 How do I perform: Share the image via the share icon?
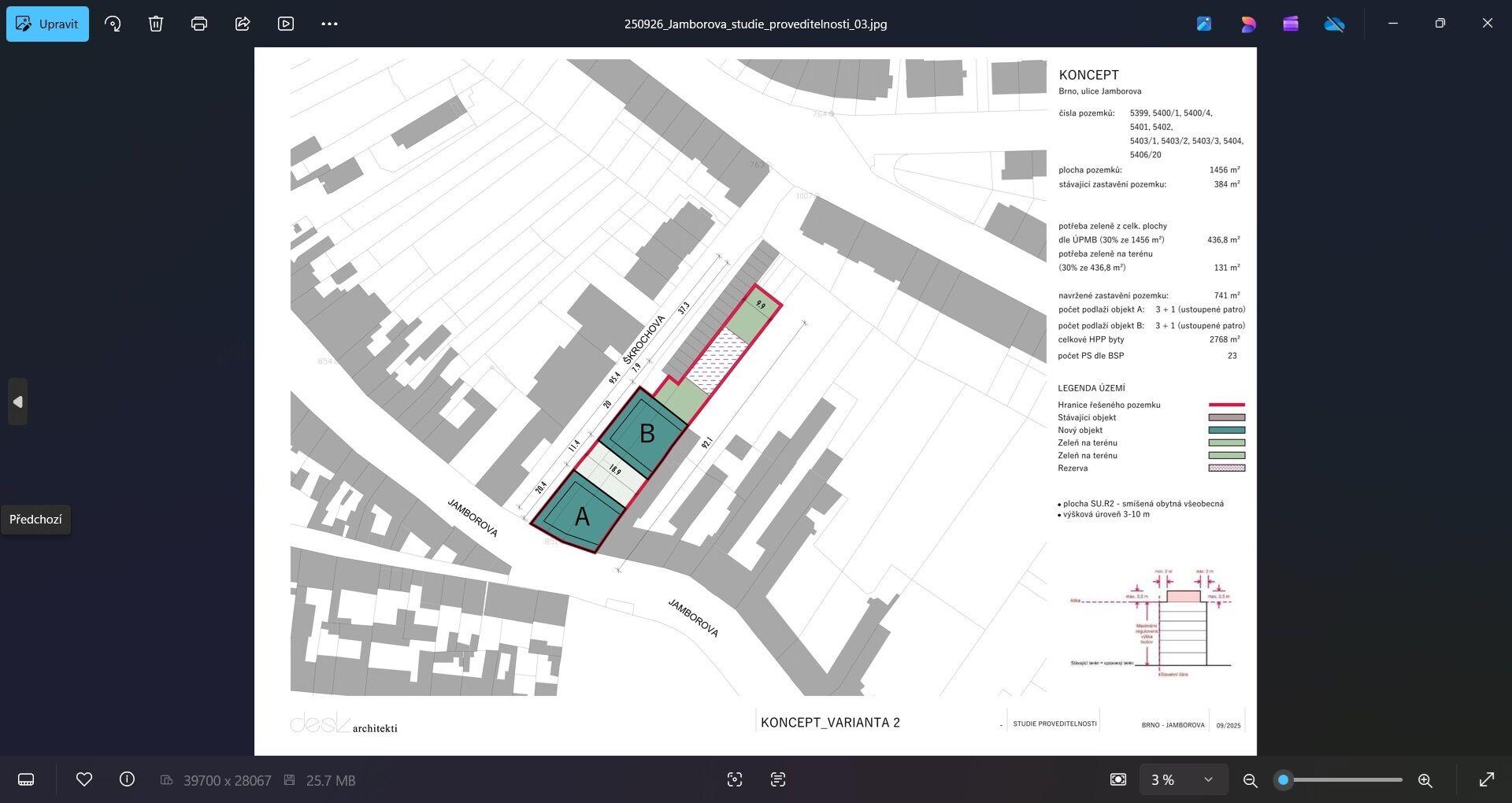tap(243, 24)
